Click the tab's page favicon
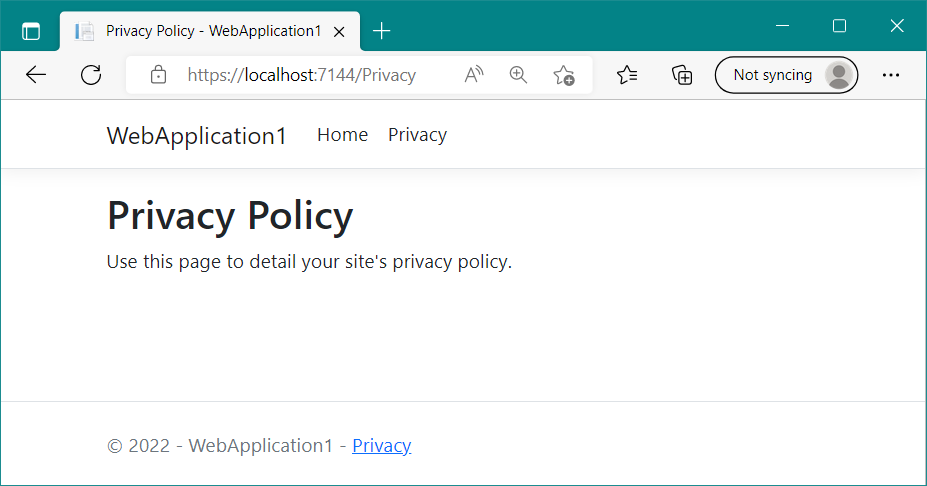The width and height of the screenshot is (927, 486). tap(84, 31)
